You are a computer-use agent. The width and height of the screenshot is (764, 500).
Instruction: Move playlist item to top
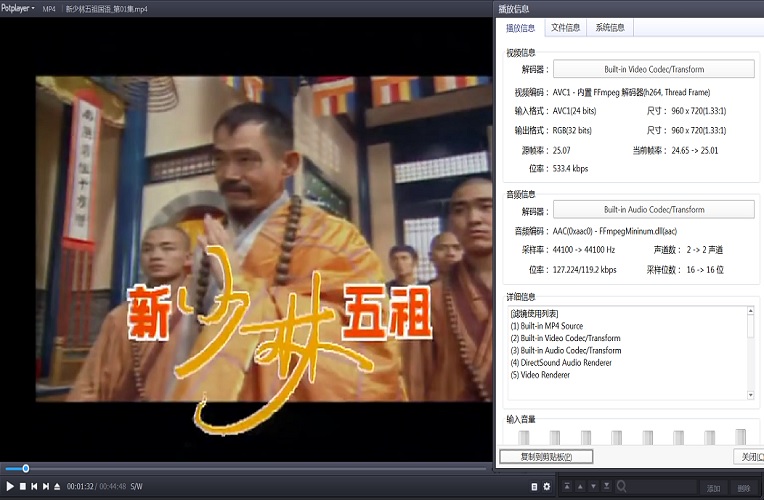point(567,486)
